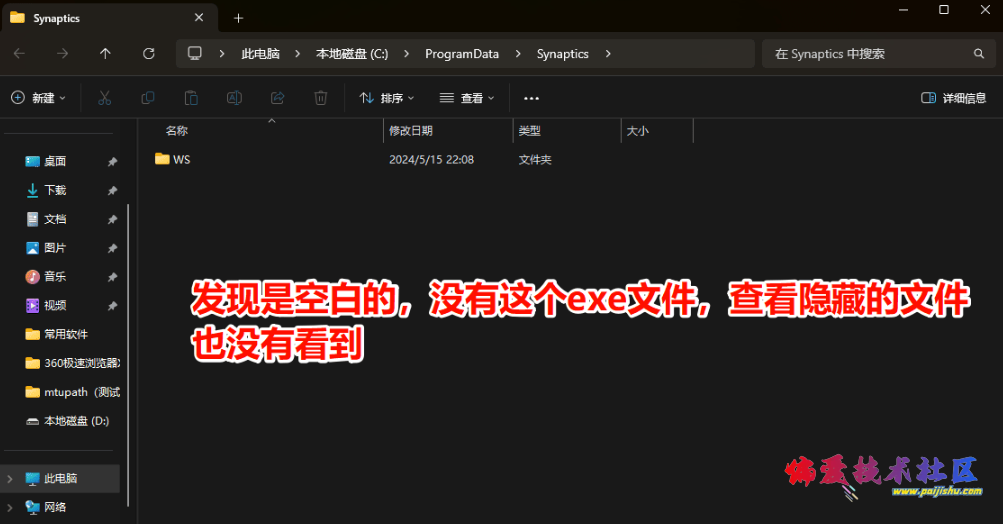Select 此电脑 in navigation pane
Image resolution: width=1003 pixels, height=524 pixels.
[x=61, y=479]
